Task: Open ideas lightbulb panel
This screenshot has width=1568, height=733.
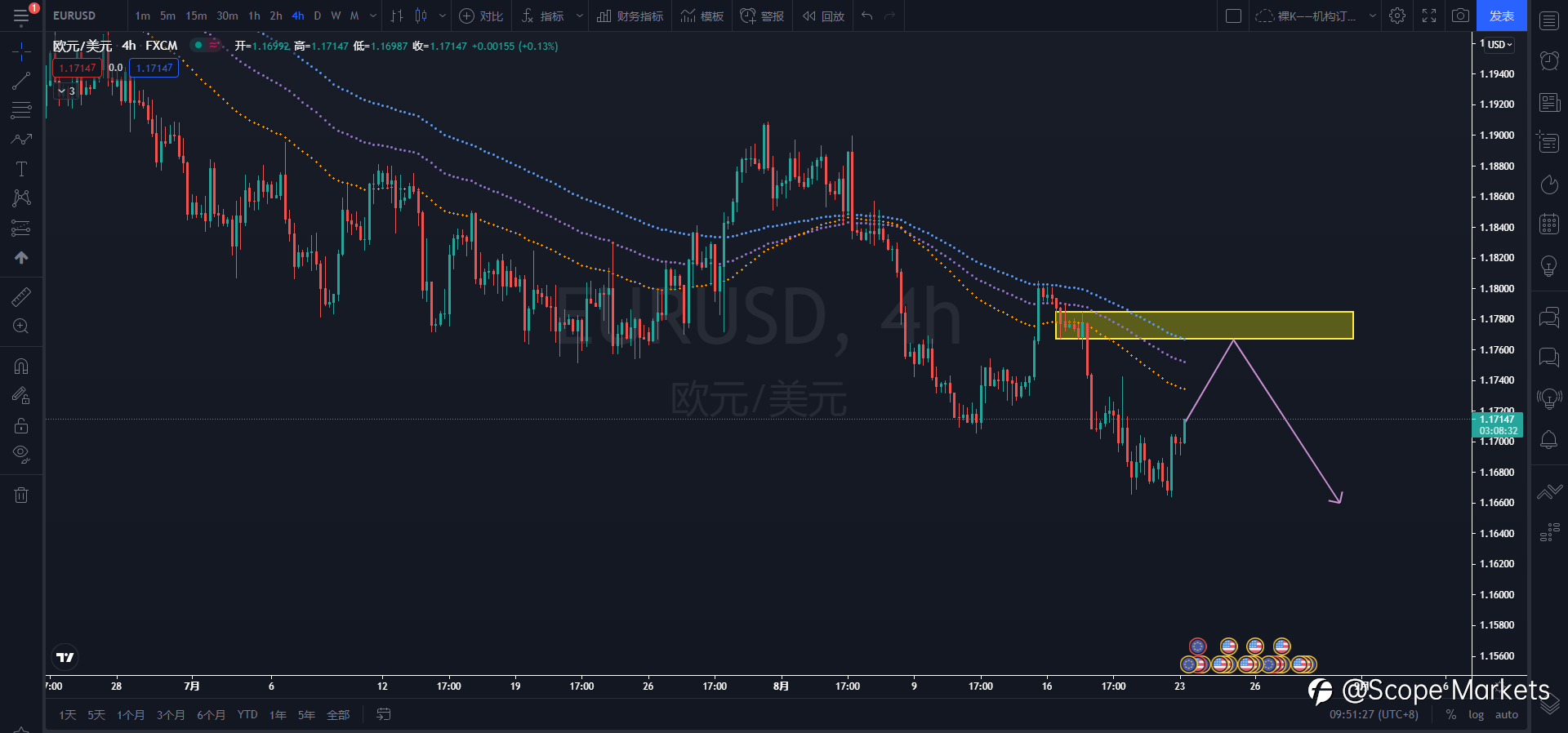Action: tap(1549, 265)
